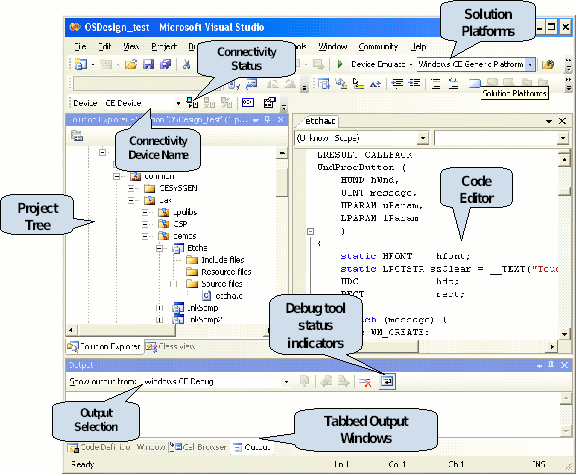Close the etcha.c editor document
The height and width of the screenshot is (474, 576).
coord(562,121)
